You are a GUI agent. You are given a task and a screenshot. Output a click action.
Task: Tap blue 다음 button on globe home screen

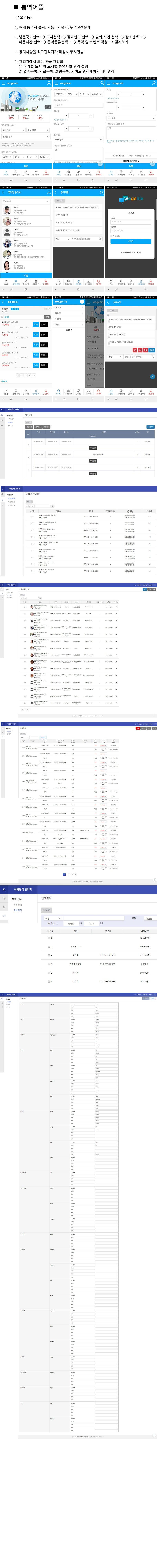point(26,166)
